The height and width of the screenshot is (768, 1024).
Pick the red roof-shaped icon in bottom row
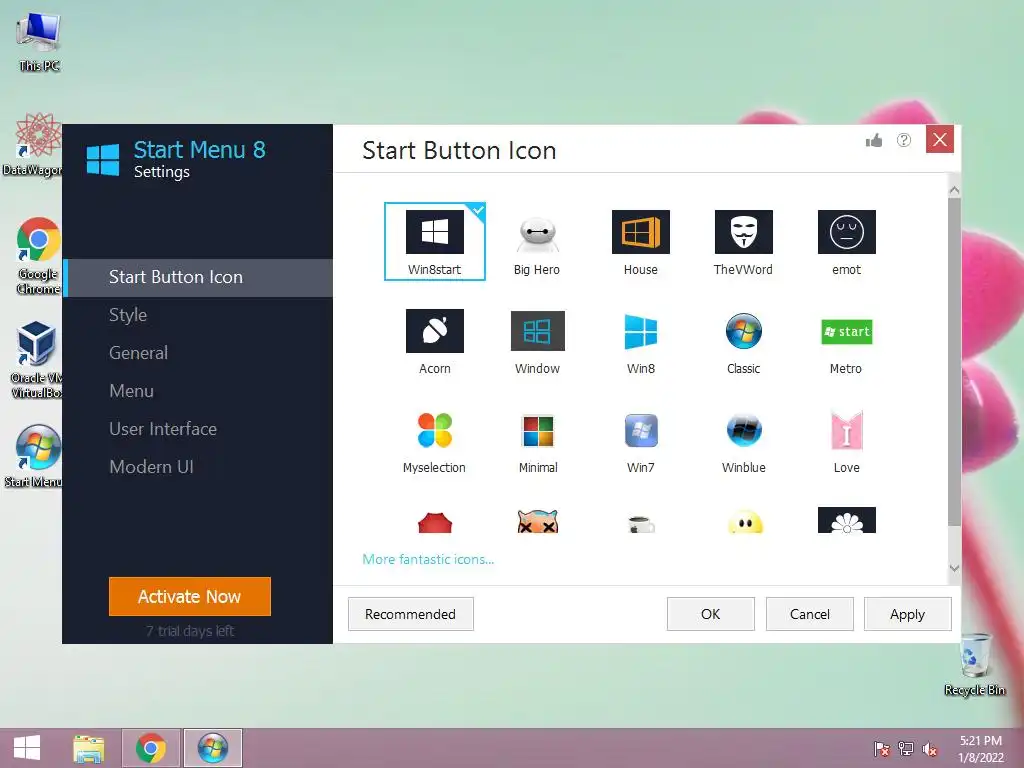(434, 523)
